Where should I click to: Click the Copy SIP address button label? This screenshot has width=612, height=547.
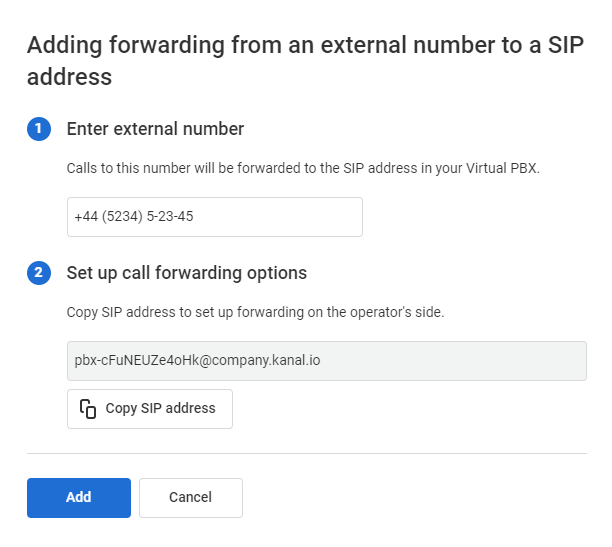click(x=160, y=408)
